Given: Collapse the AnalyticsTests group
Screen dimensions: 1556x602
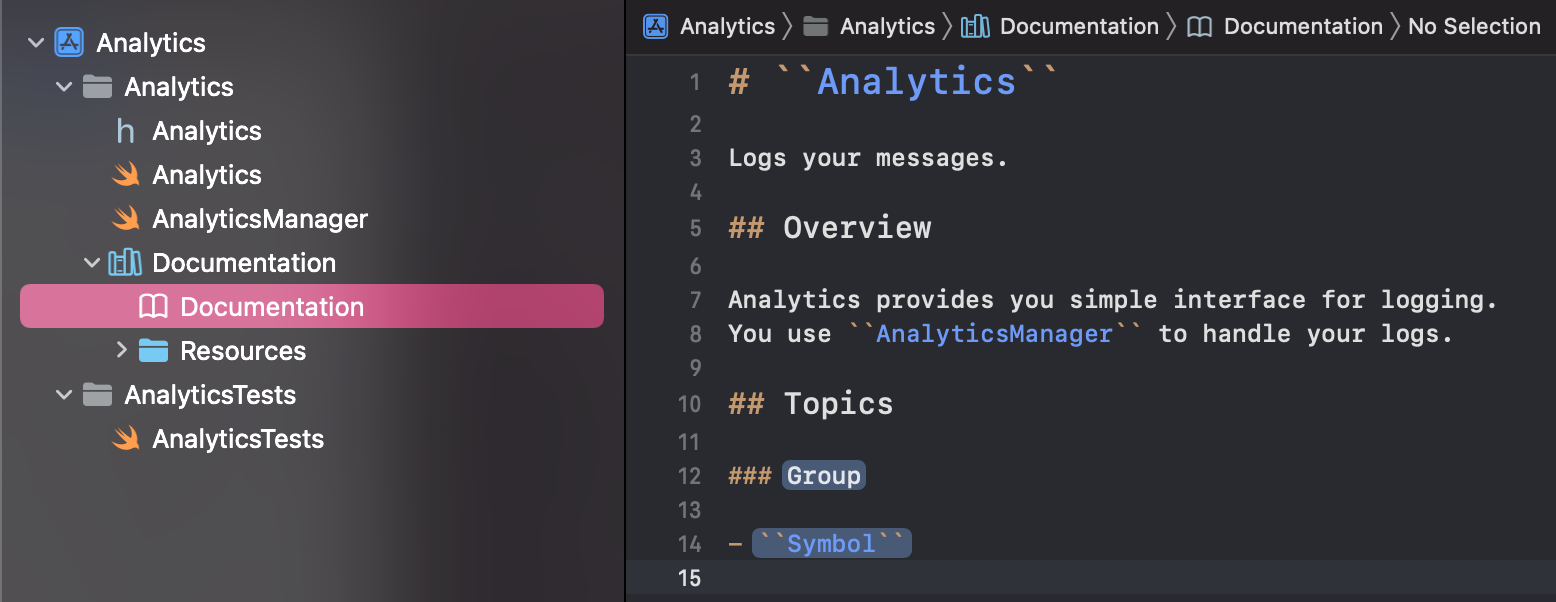Looking at the screenshot, I should pos(65,395).
